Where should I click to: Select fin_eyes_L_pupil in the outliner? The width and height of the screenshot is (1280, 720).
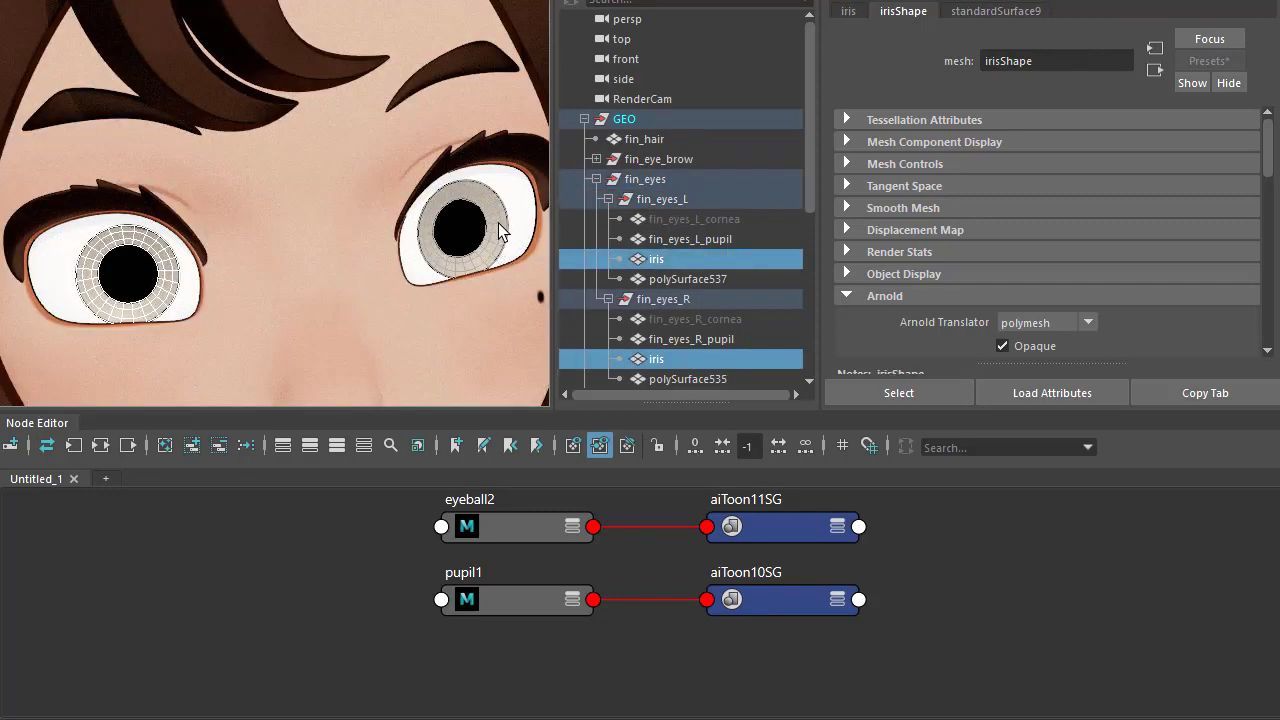tap(689, 239)
